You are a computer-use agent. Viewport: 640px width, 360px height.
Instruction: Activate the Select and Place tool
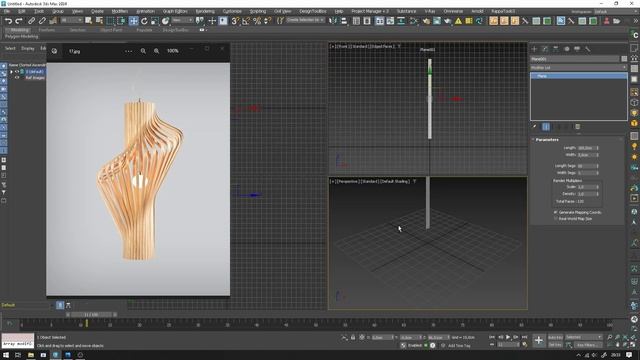165,21
